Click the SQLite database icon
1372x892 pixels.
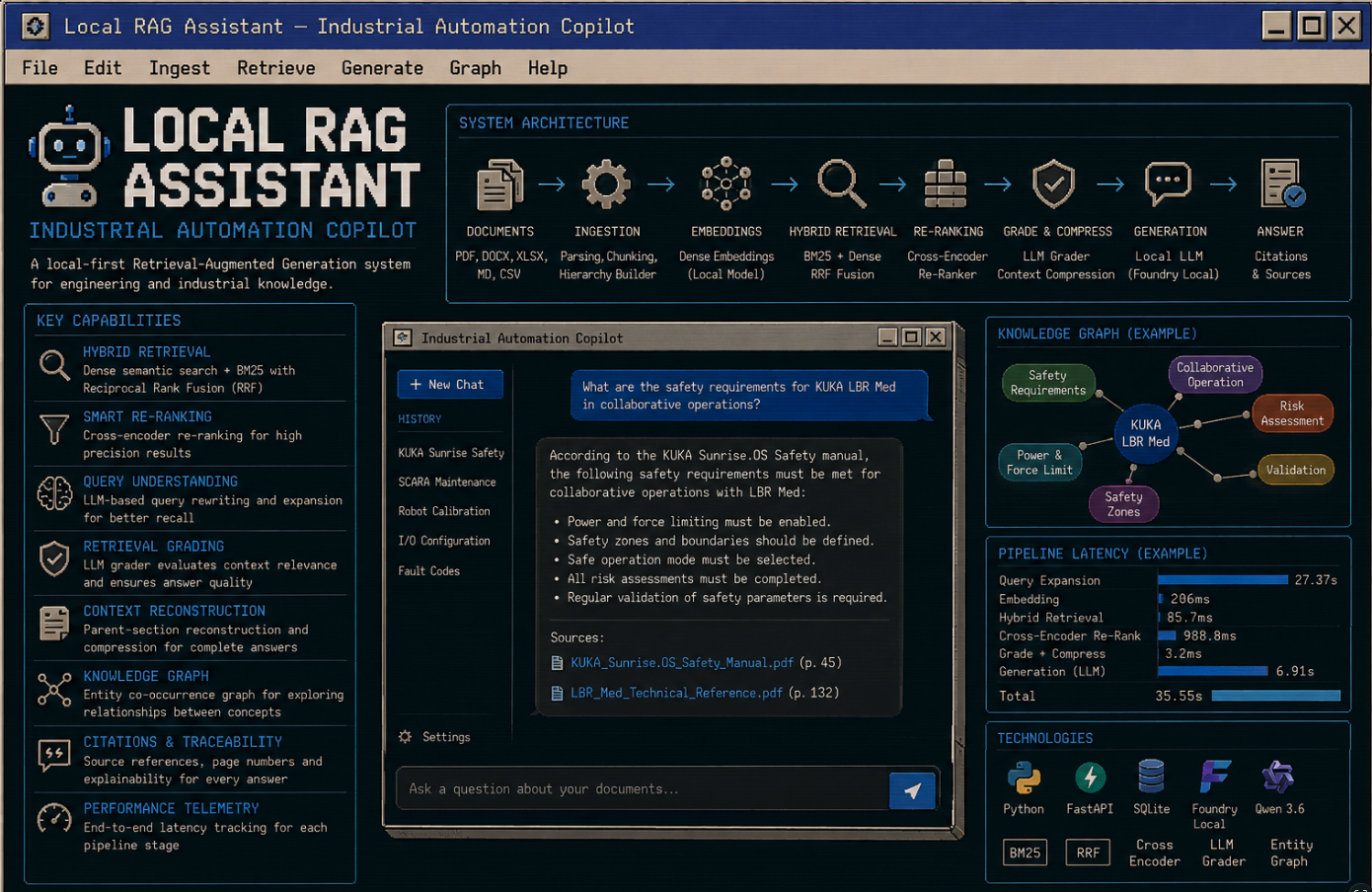(x=1151, y=777)
